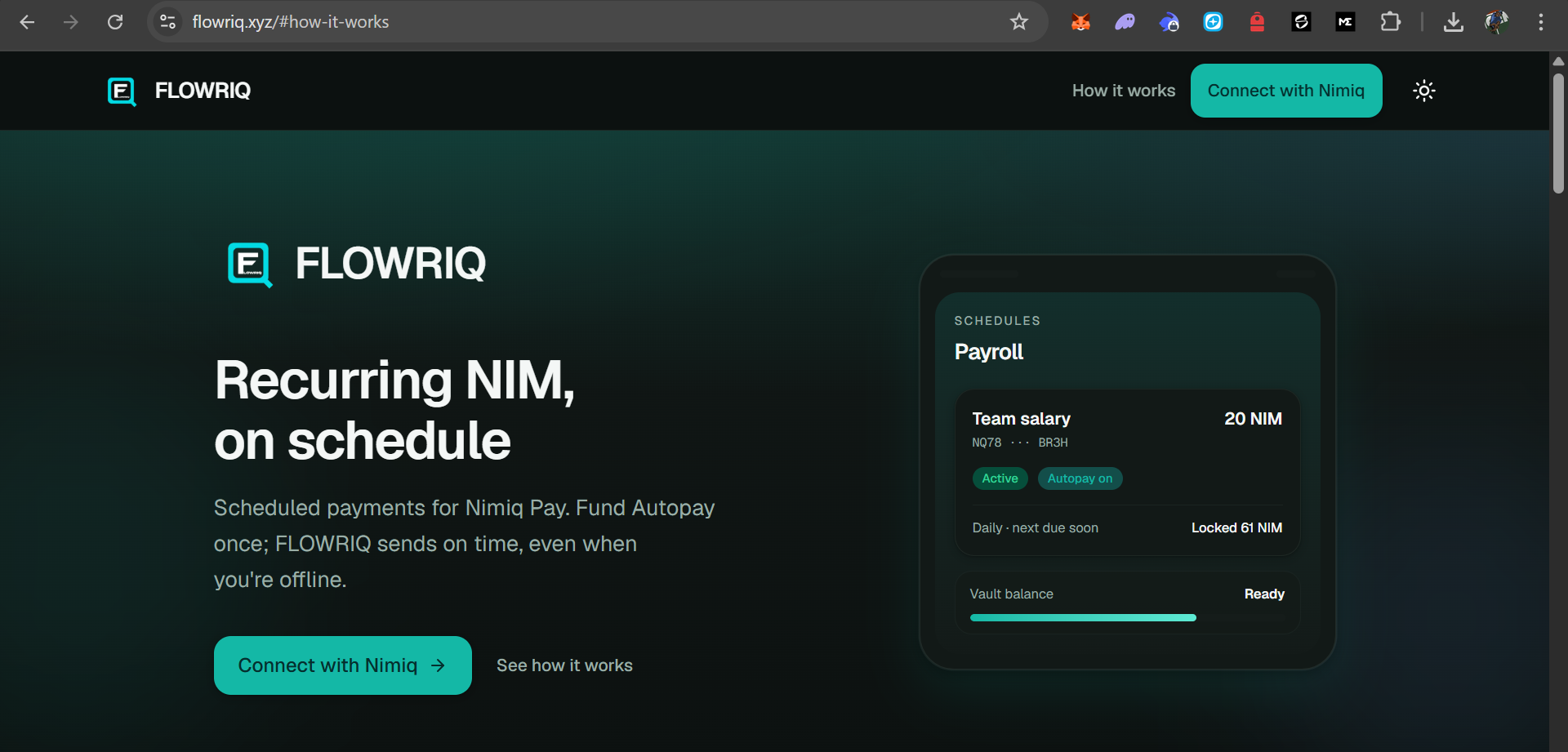Click the FLOWRIQ logo icon in the navbar
The width and height of the screenshot is (1568, 752).
(x=122, y=91)
